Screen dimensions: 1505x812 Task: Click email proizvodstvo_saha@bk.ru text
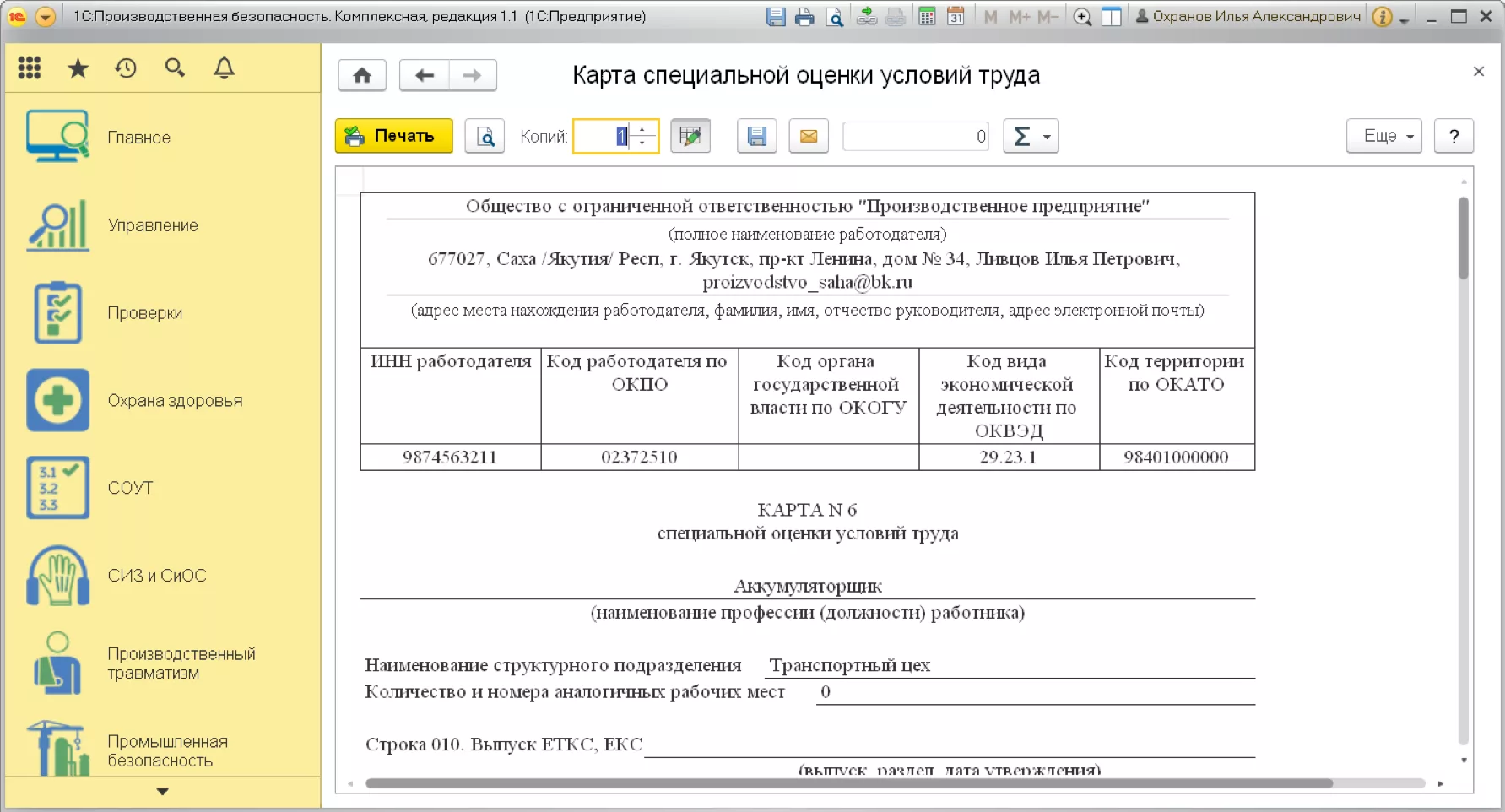pyautogui.click(x=807, y=282)
